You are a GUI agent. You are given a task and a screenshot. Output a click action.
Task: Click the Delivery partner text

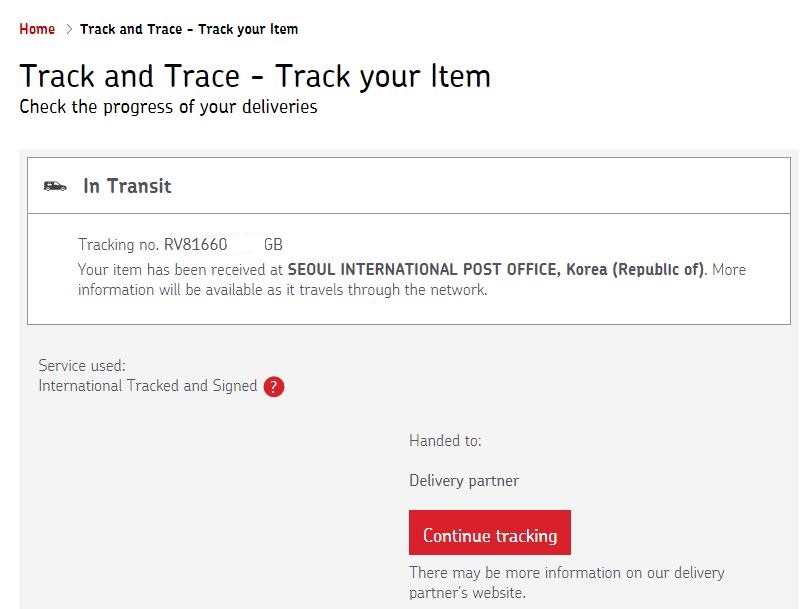point(464,481)
